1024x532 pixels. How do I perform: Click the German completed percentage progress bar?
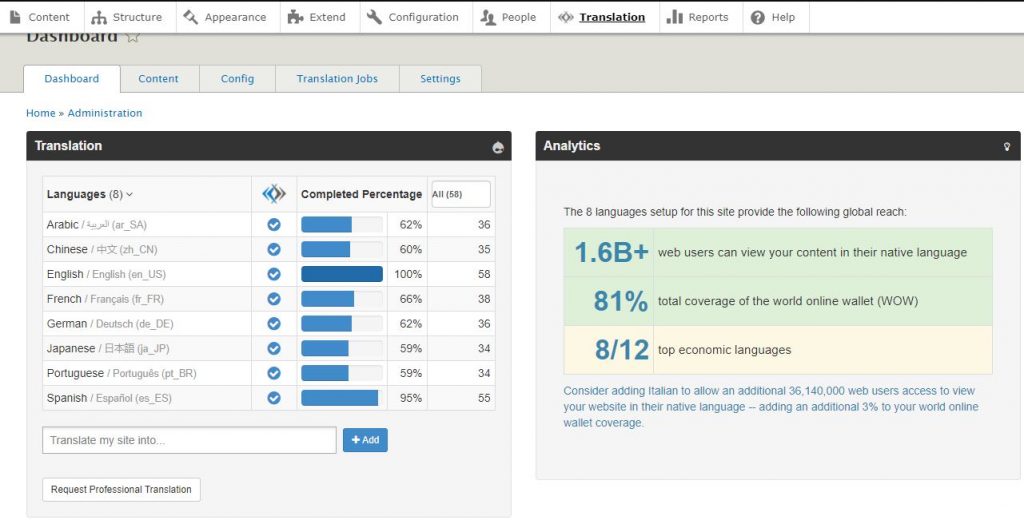tap(341, 324)
